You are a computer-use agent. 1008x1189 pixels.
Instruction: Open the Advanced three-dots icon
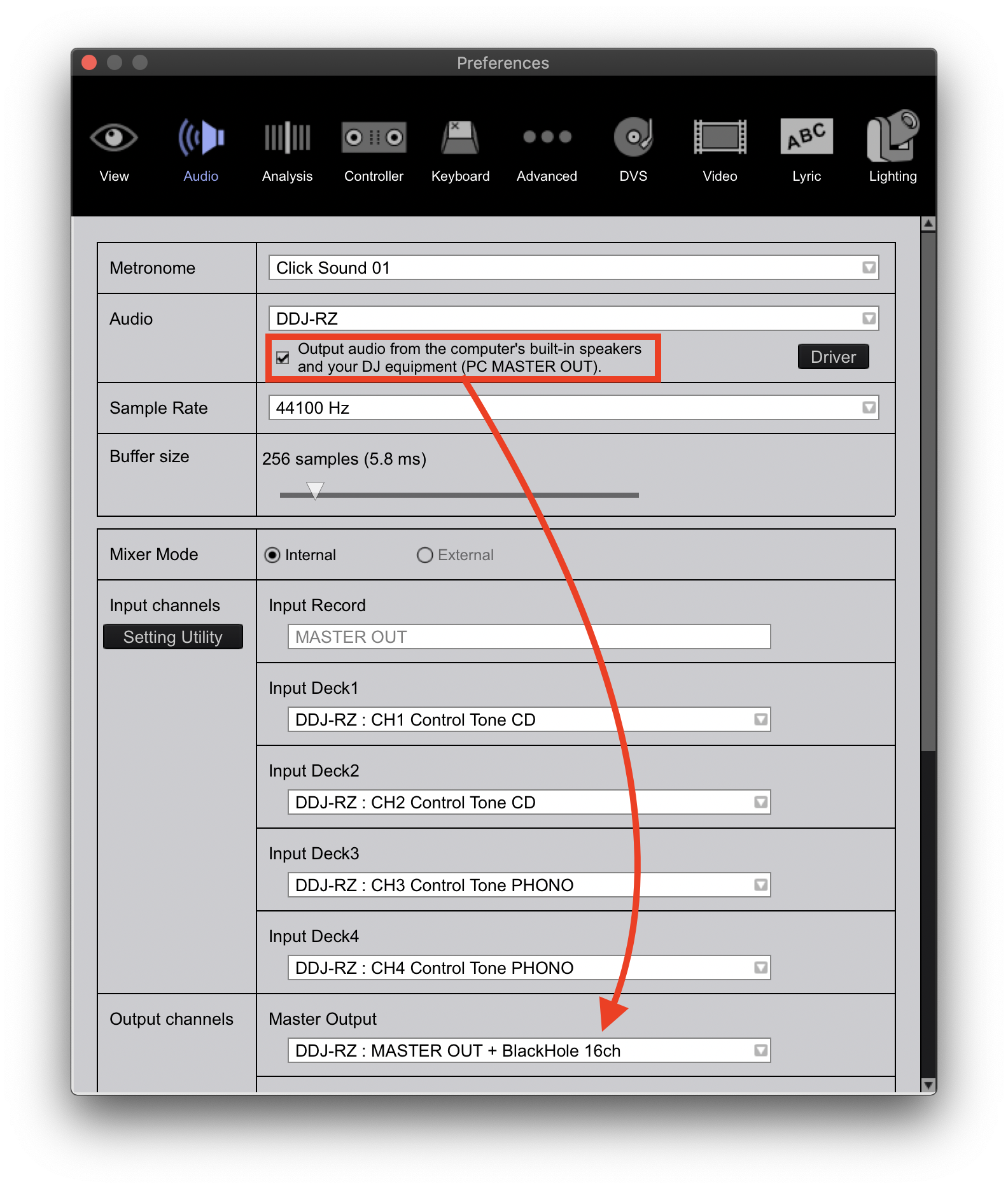coord(547,137)
